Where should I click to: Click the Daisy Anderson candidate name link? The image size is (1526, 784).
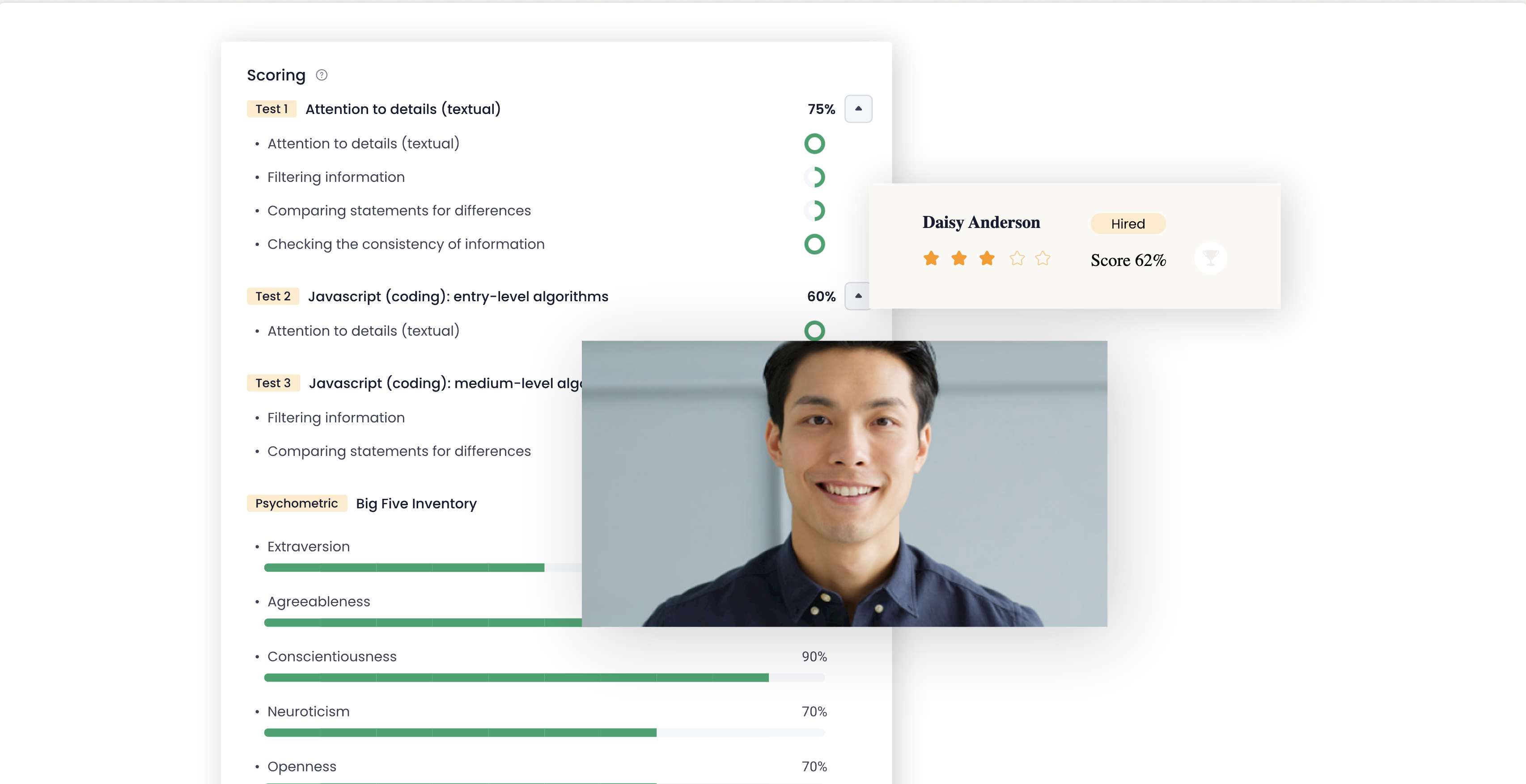pos(980,222)
